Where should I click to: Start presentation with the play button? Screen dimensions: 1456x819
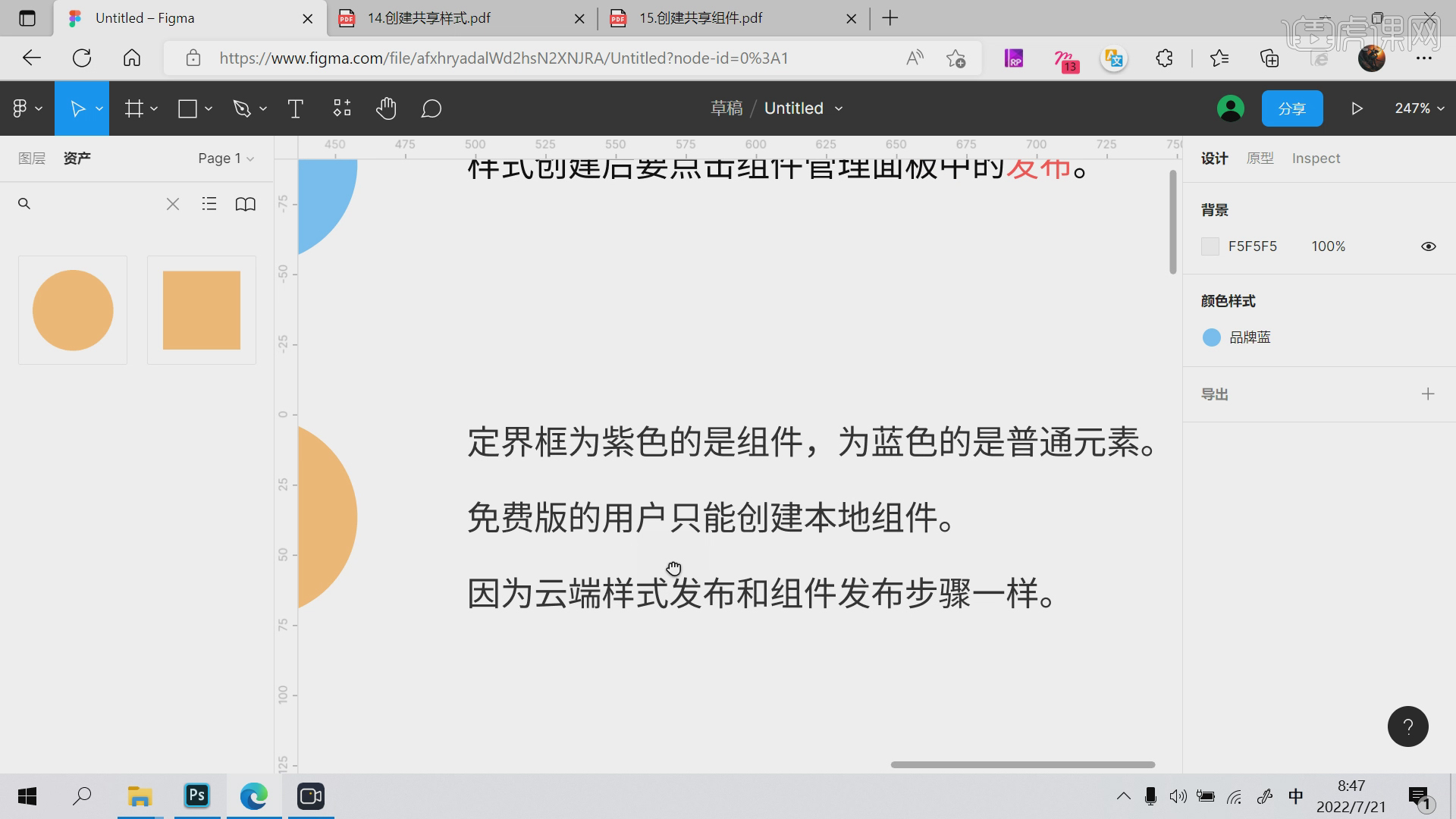point(1357,108)
